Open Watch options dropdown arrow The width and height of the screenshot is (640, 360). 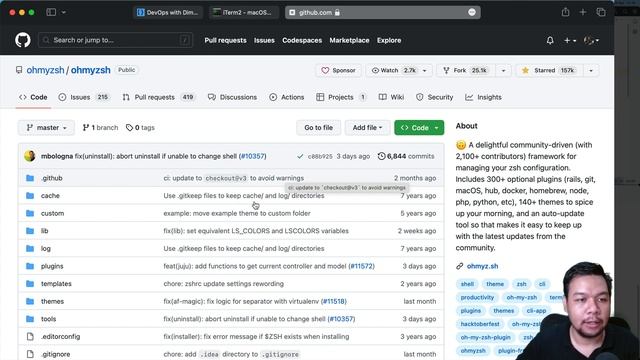424,70
